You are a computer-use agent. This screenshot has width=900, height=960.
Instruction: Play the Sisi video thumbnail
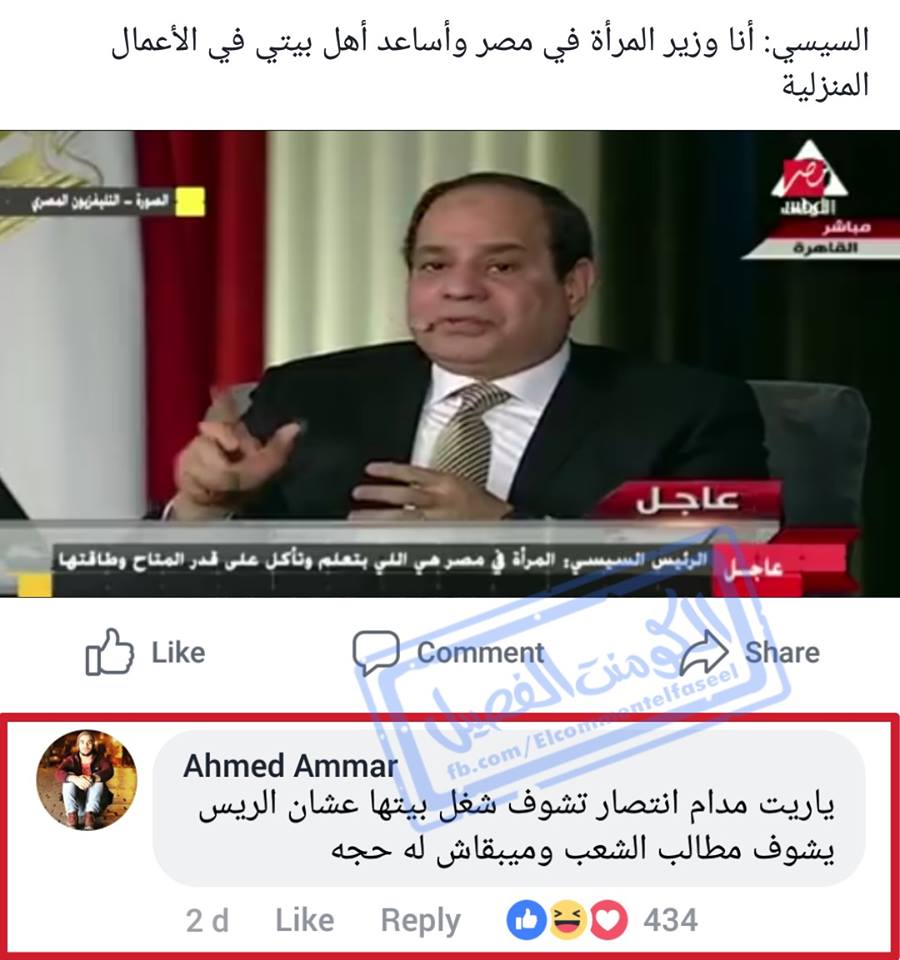click(450, 364)
